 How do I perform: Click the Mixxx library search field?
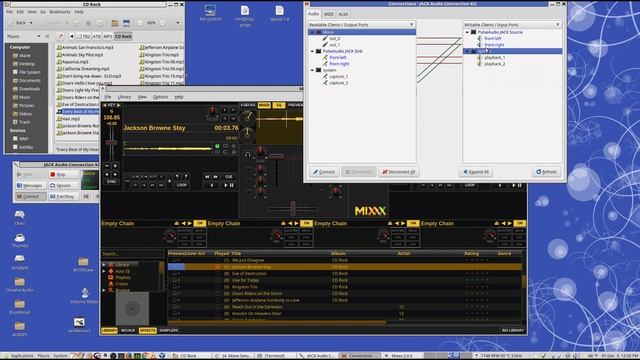pyautogui.click(x=132, y=254)
